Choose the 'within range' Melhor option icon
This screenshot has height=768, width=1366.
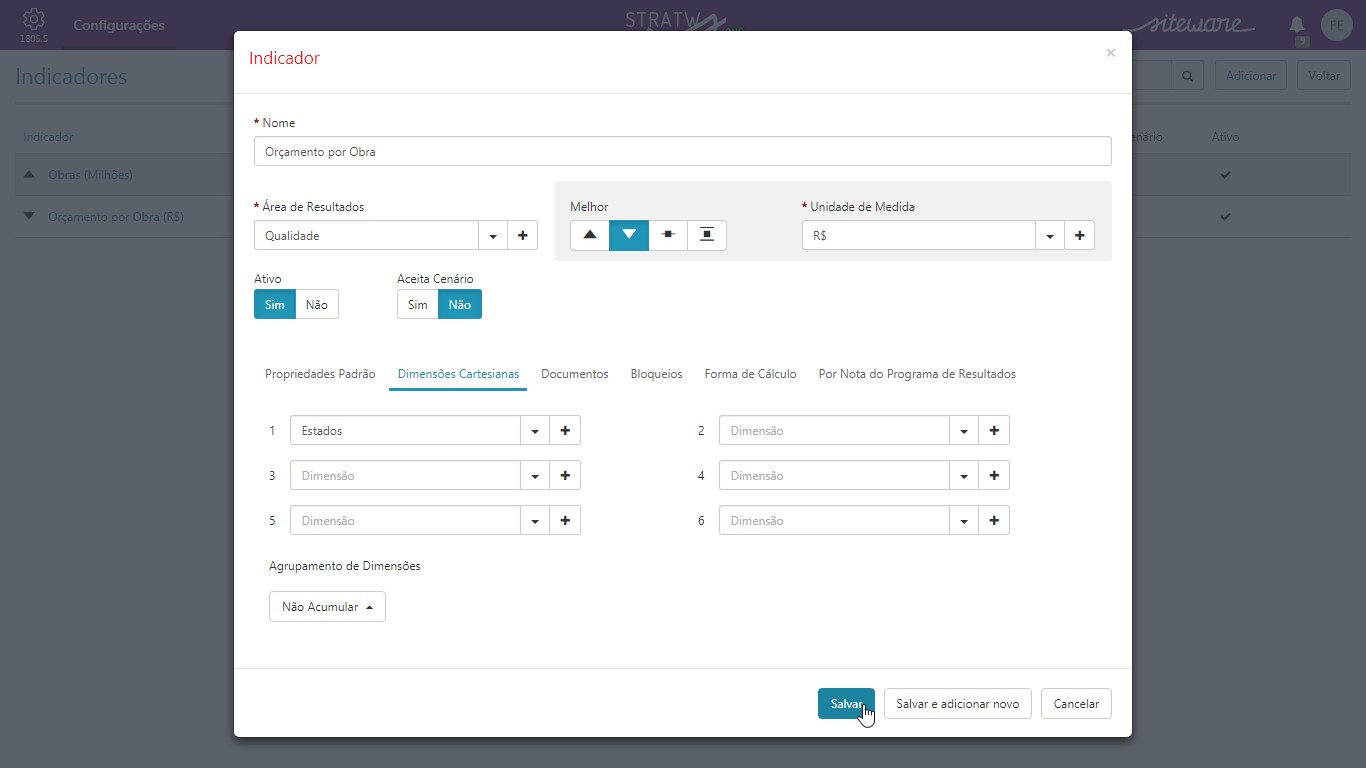click(x=707, y=235)
